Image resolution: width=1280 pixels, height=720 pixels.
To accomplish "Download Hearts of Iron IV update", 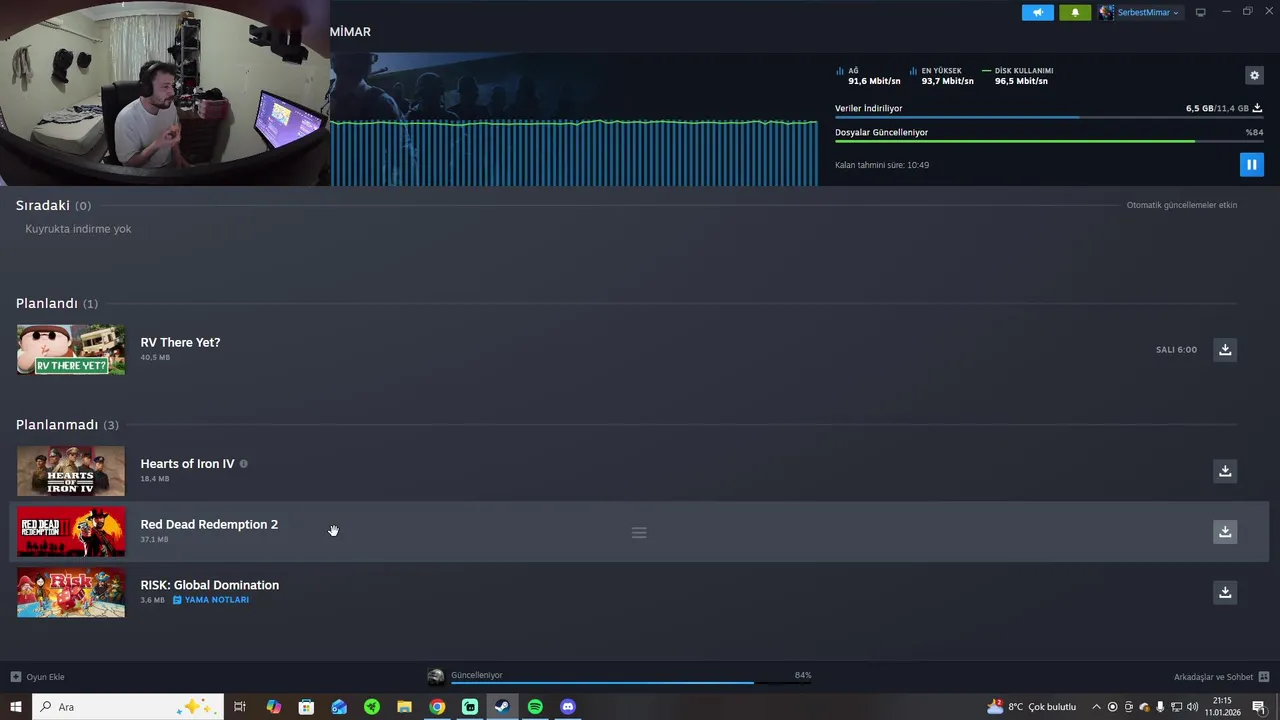I will pyautogui.click(x=1225, y=470).
